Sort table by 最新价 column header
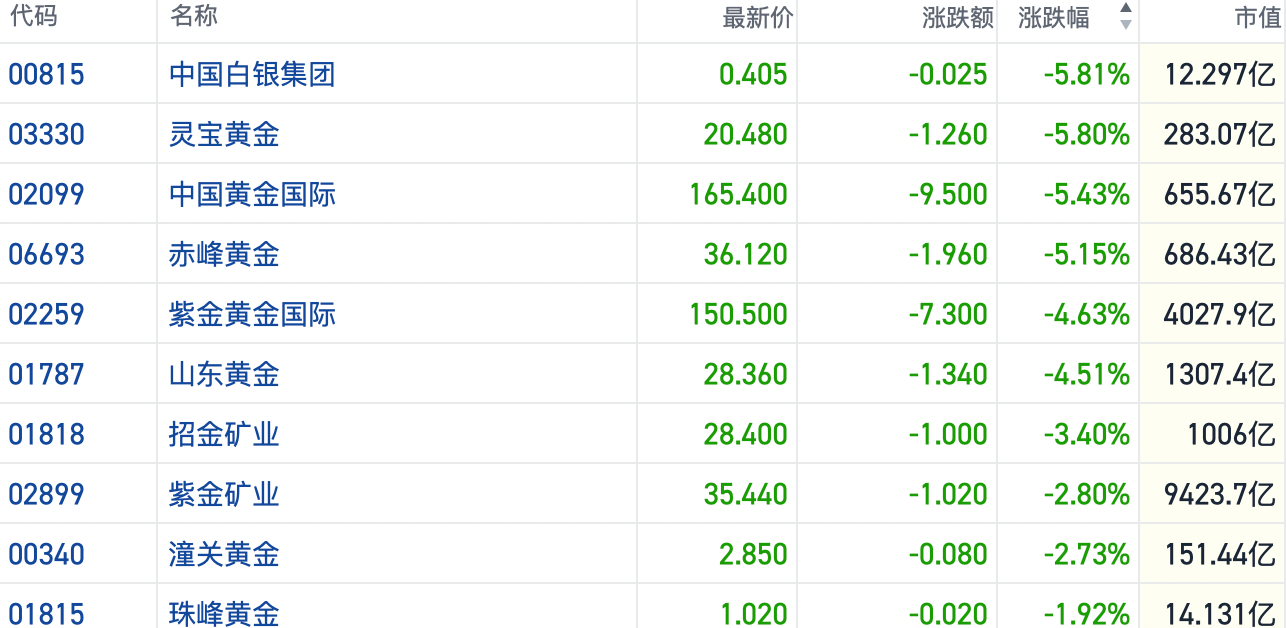This screenshot has width=1286, height=628. point(757,18)
